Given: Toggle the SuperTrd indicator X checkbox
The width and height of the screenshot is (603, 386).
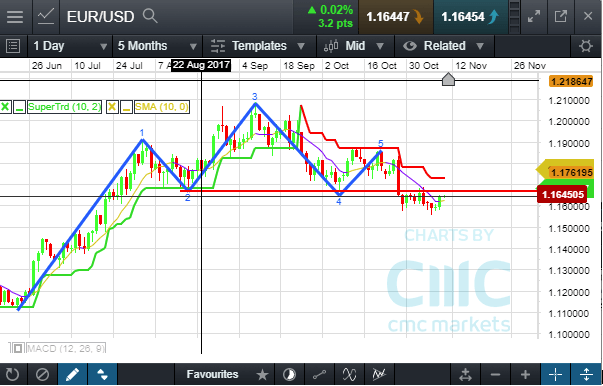Looking at the screenshot, I should coord(5,107).
